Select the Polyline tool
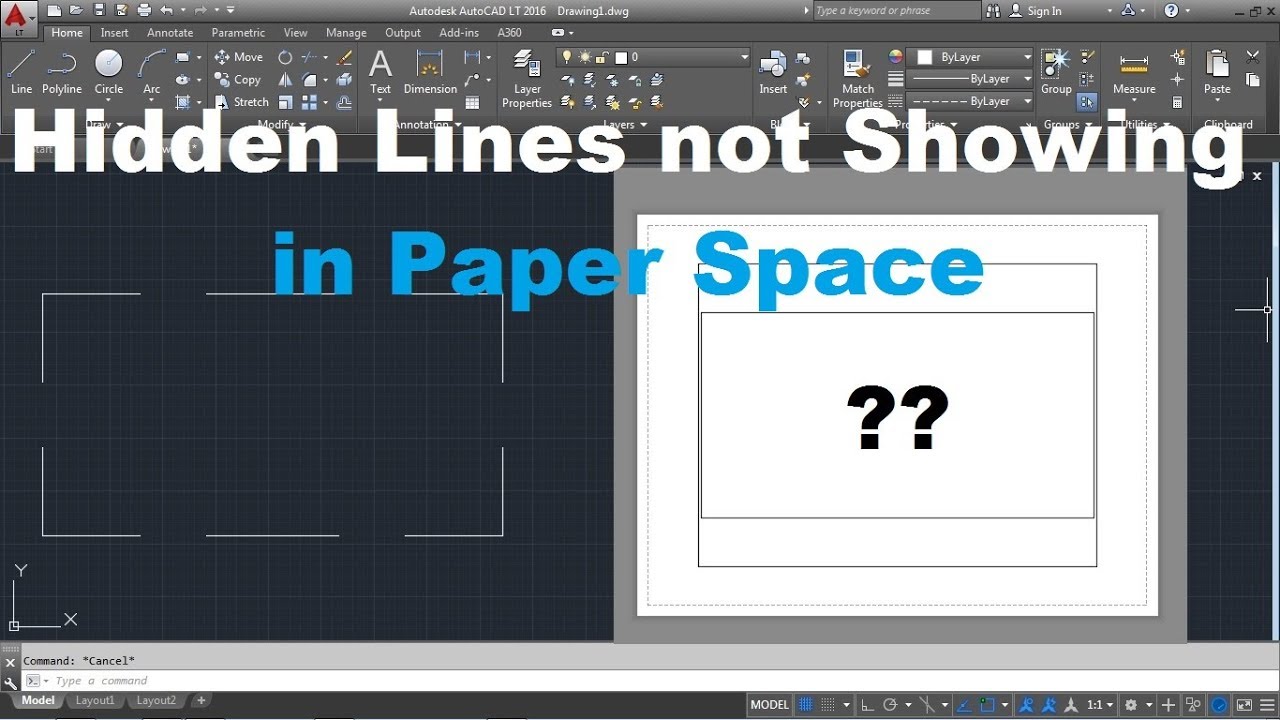Viewport: 1280px width, 720px height. [61, 71]
